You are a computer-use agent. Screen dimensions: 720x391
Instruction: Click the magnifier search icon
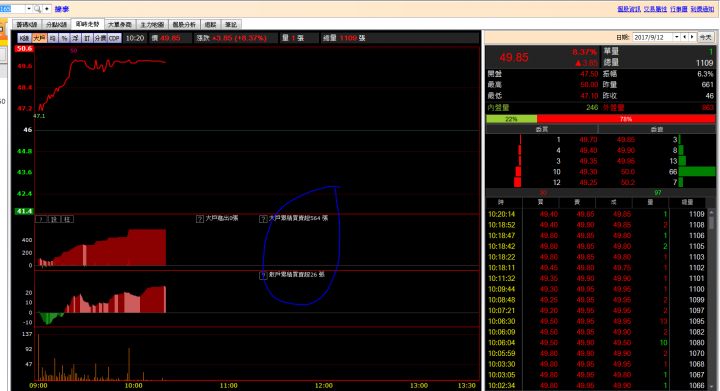[x=37, y=9]
